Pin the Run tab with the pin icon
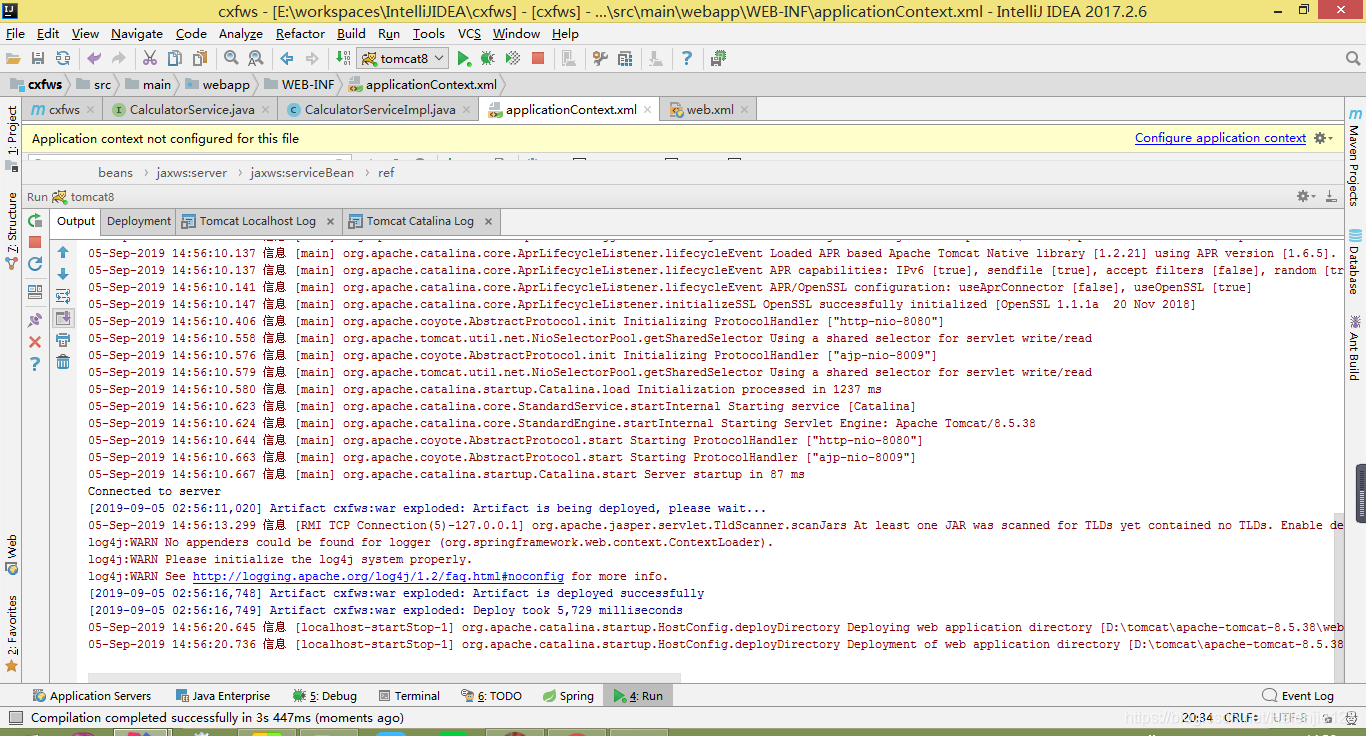1366x736 pixels. [x=35, y=320]
